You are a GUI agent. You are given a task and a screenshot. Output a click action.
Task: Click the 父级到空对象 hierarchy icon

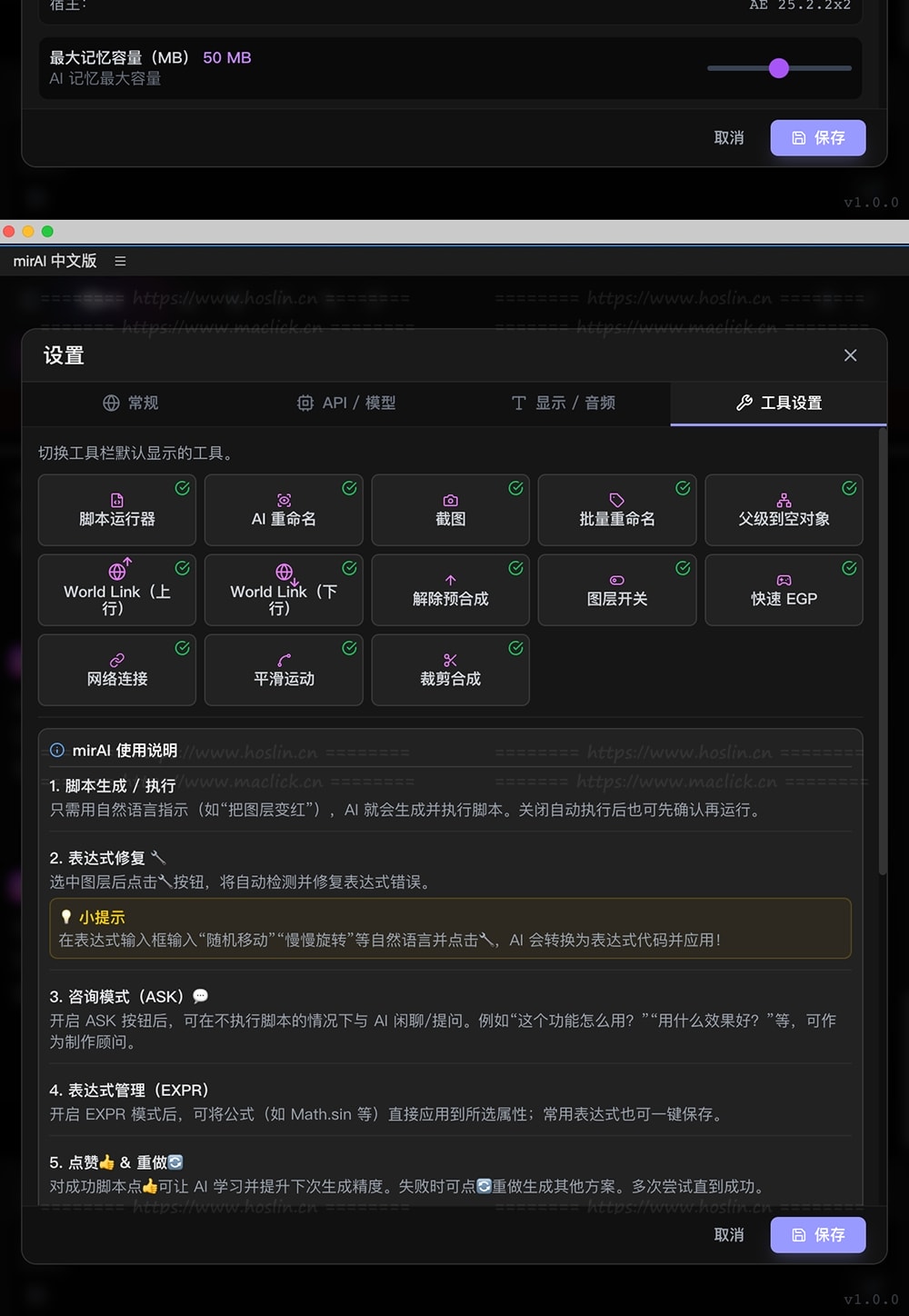point(784,500)
